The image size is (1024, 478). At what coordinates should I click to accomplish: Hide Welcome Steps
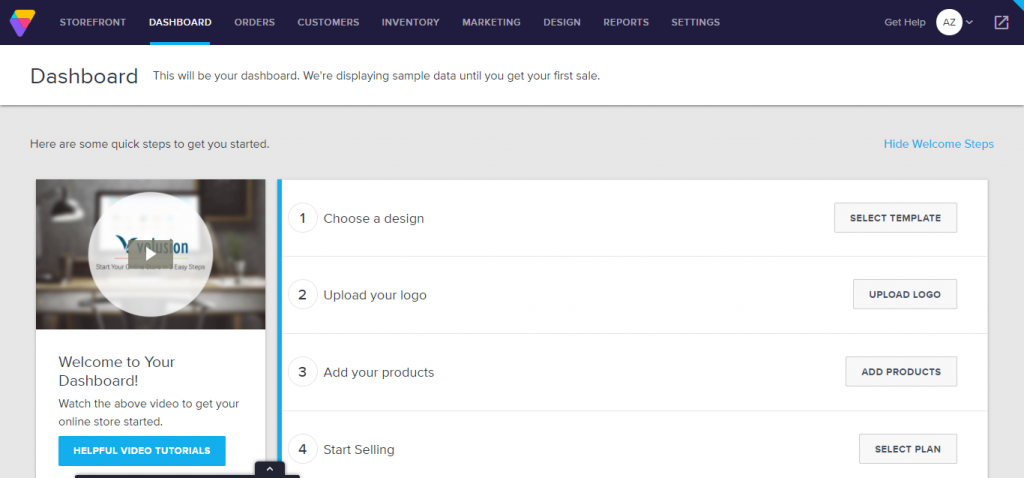point(938,144)
